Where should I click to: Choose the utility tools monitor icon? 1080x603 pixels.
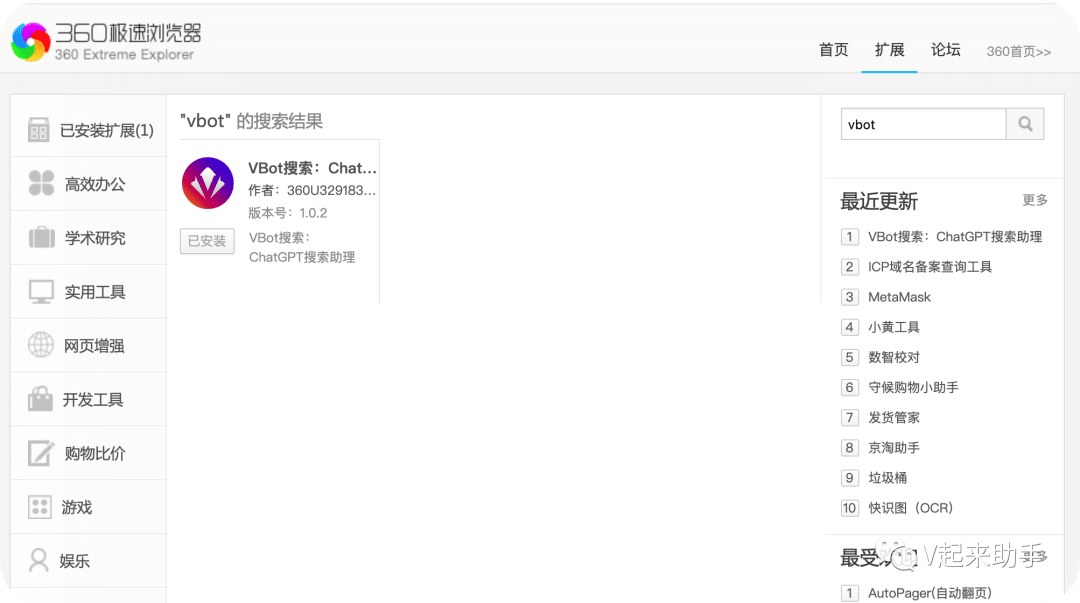pos(41,292)
